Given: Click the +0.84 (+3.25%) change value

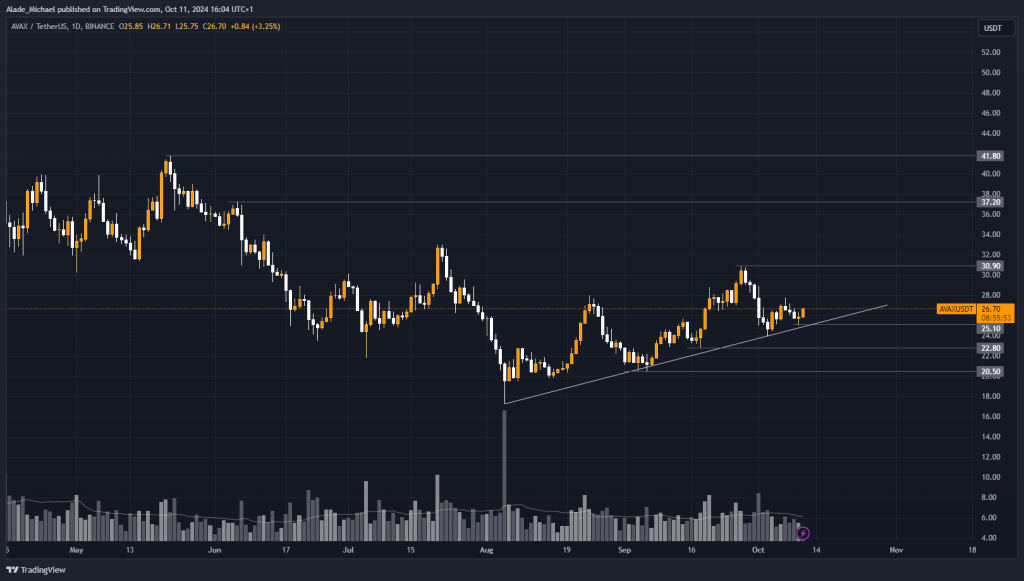Looking at the screenshot, I should 255,27.
